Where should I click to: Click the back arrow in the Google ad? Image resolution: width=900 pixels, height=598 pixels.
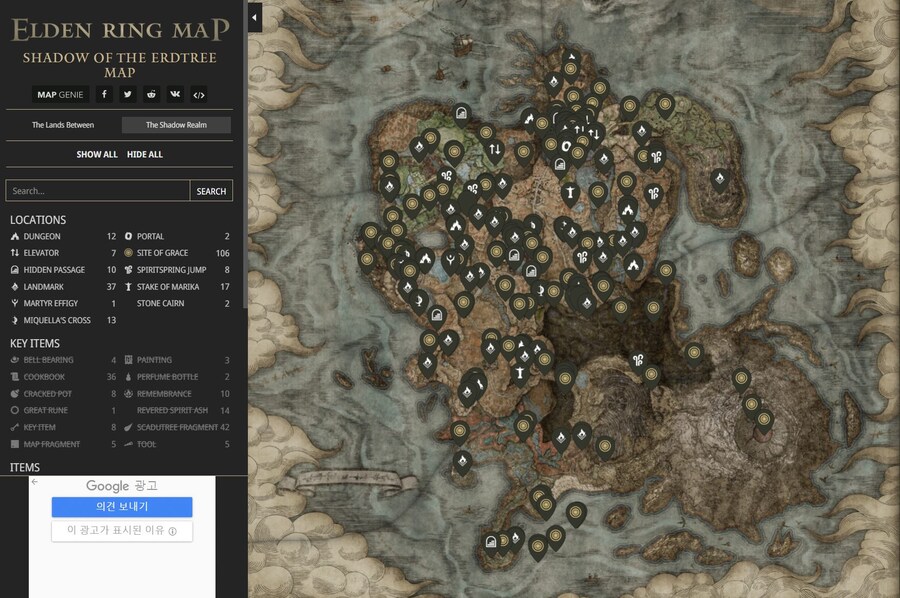coord(35,482)
